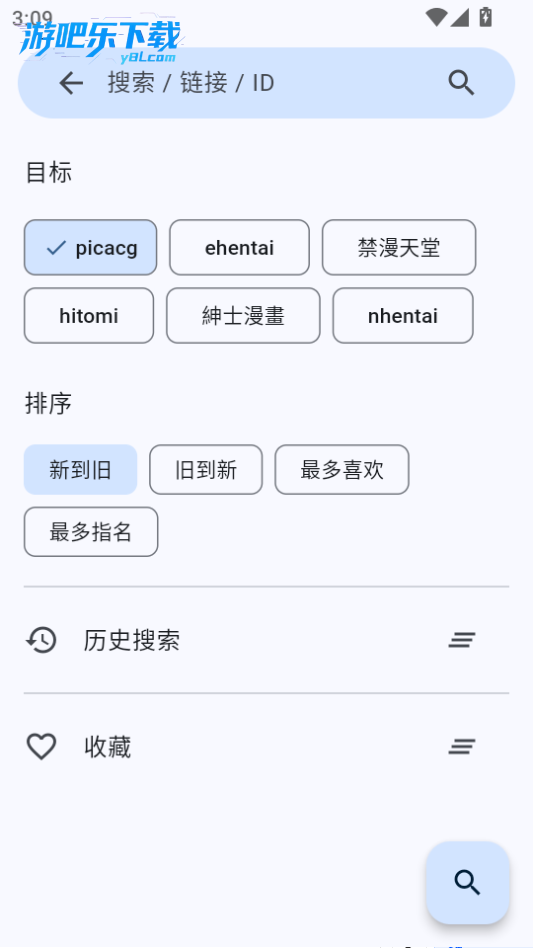Viewport: 533px width, 948px height.
Task: Select the 新到旧 sort option
Action: [x=80, y=470]
